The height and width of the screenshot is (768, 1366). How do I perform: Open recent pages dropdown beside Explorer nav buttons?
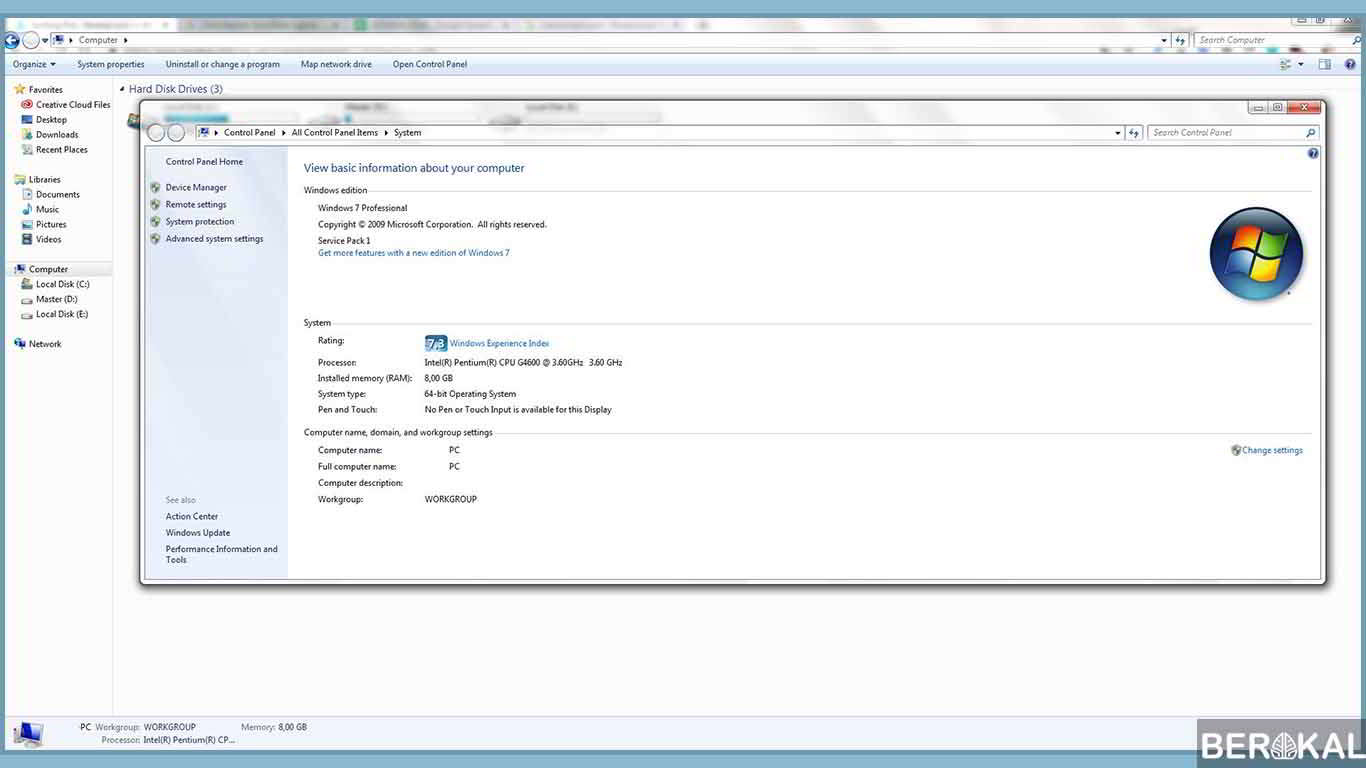coord(45,40)
